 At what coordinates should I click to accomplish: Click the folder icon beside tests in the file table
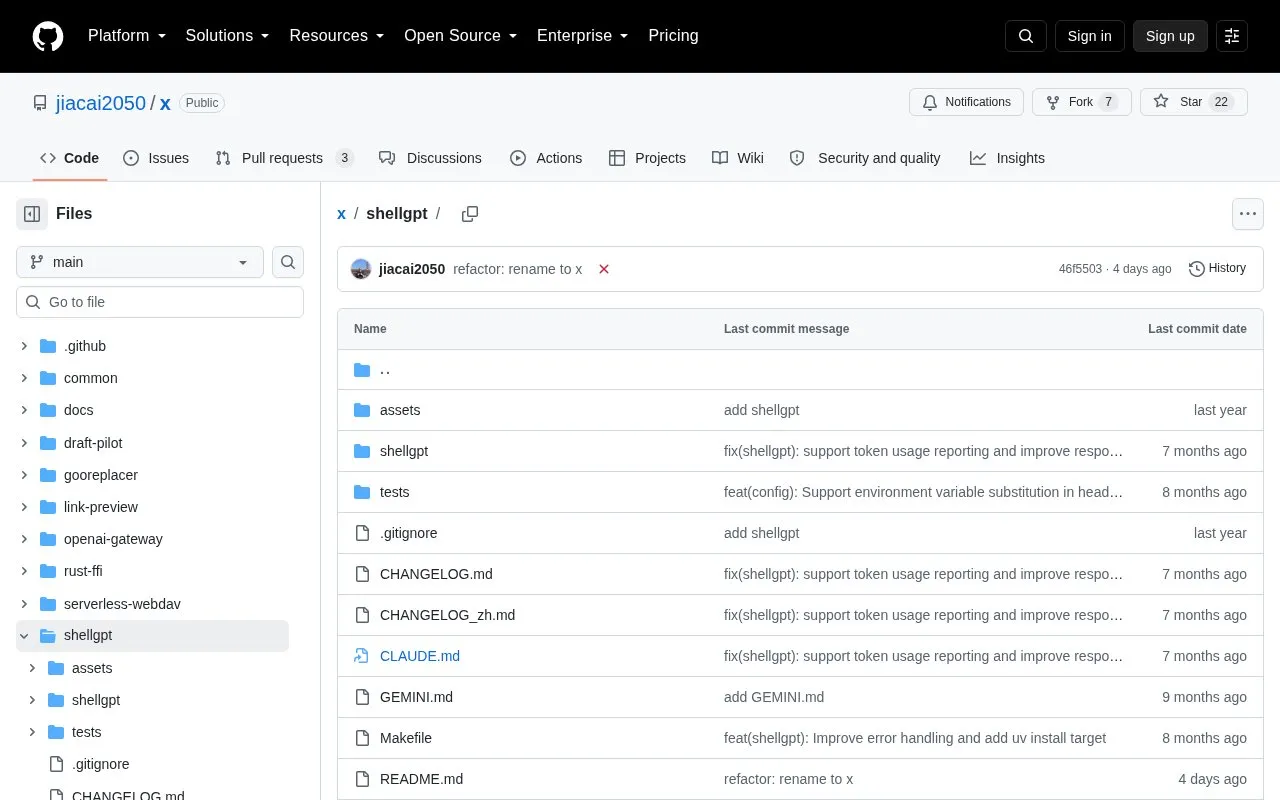click(x=362, y=492)
